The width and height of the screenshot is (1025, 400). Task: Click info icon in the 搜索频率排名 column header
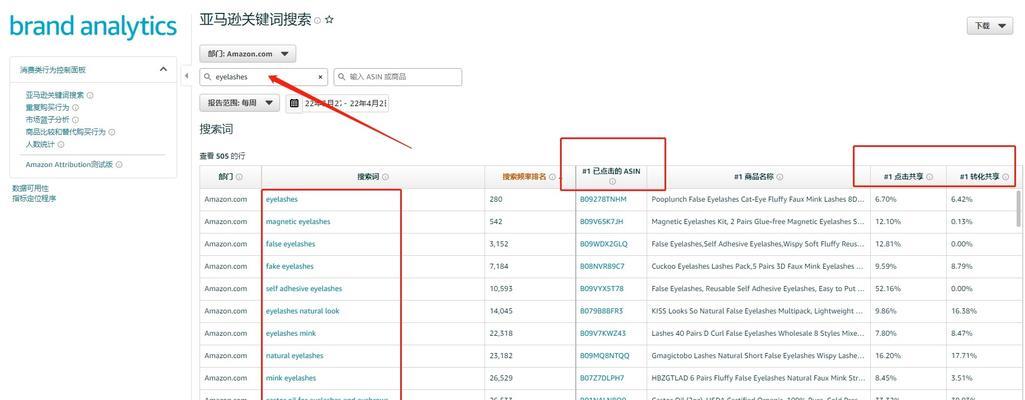tap(552, 177)
